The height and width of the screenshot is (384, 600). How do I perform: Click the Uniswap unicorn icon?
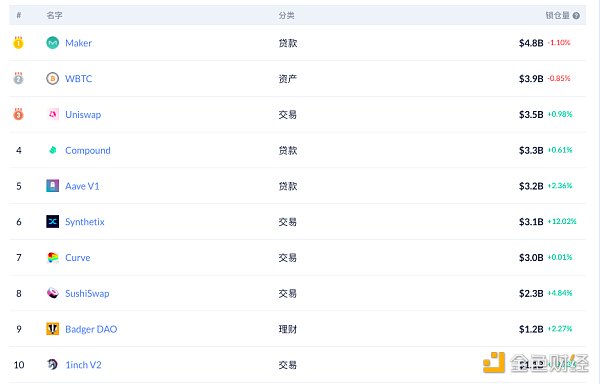click(52, 114)
